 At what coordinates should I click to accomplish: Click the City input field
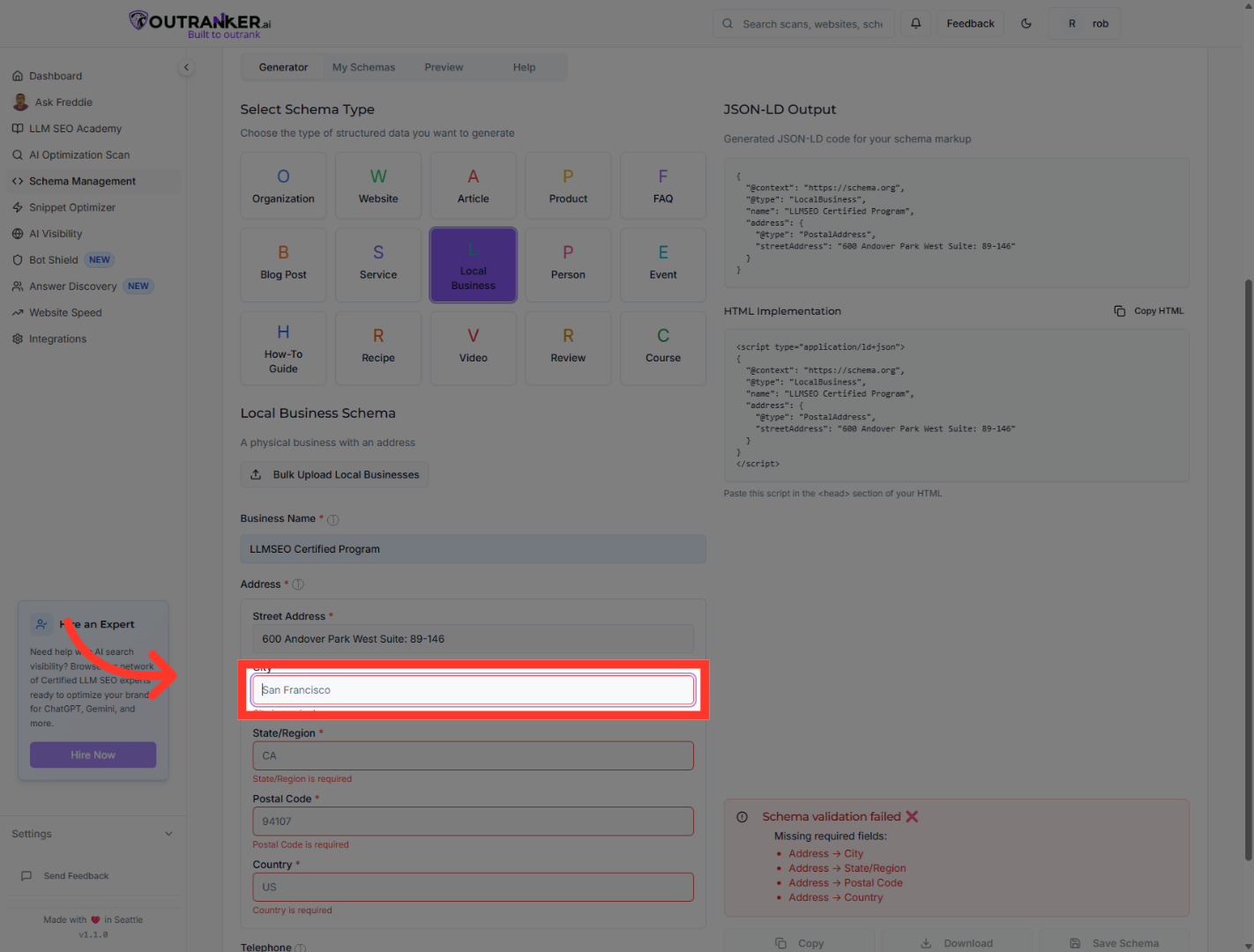coord(474,690)
